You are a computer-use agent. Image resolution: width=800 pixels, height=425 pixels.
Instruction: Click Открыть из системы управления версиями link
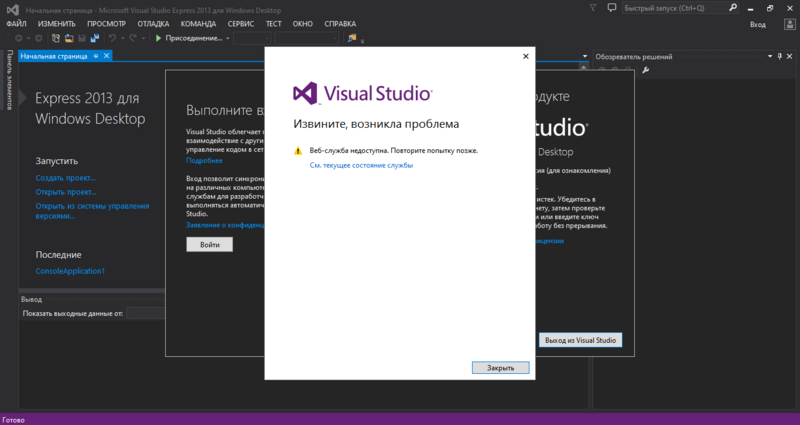click(92, 211)
